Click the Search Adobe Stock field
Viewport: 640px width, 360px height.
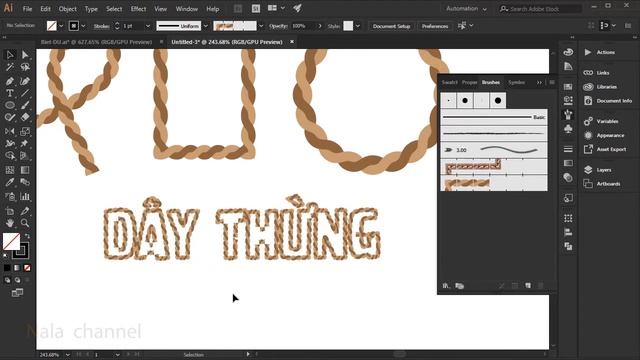point(540,9)
